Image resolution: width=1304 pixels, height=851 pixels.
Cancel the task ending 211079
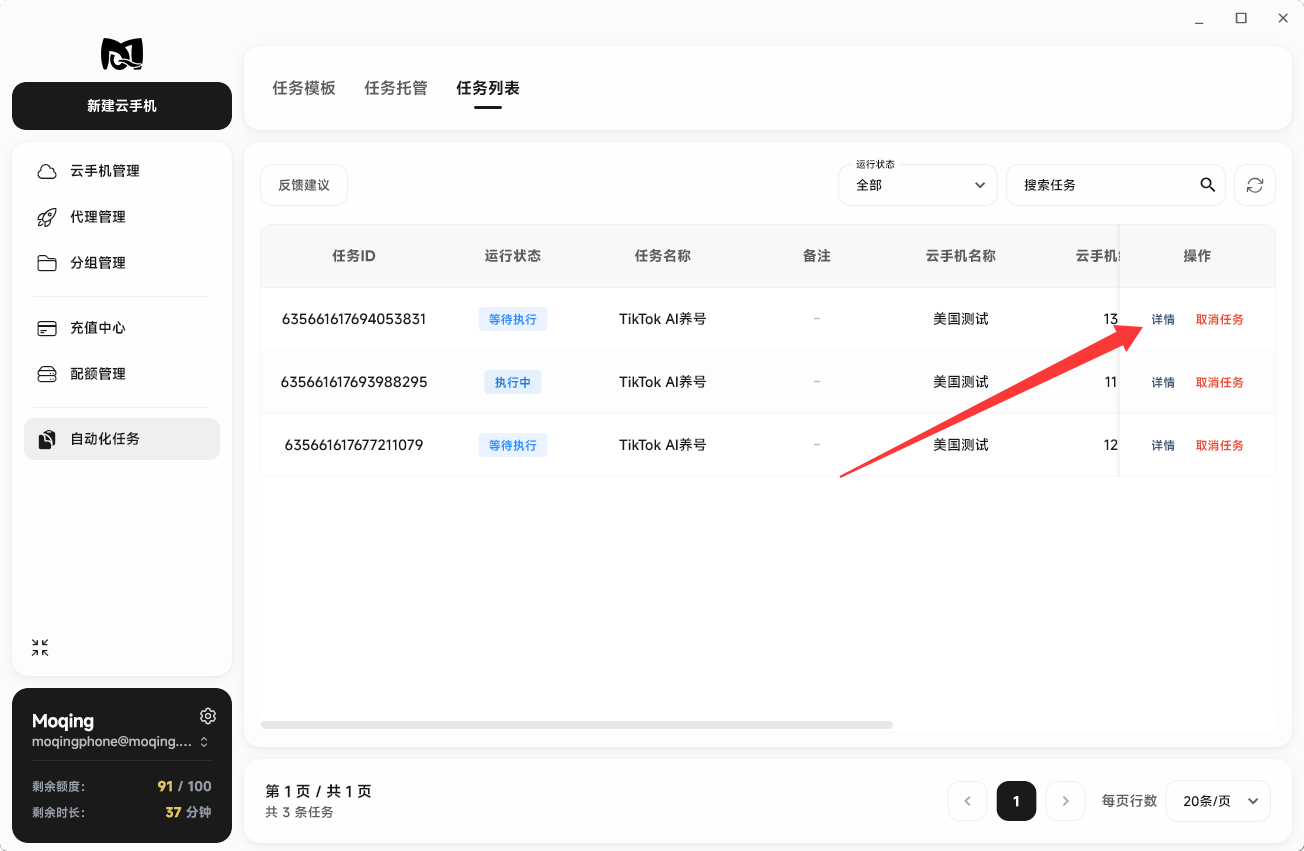(1220, 446)
